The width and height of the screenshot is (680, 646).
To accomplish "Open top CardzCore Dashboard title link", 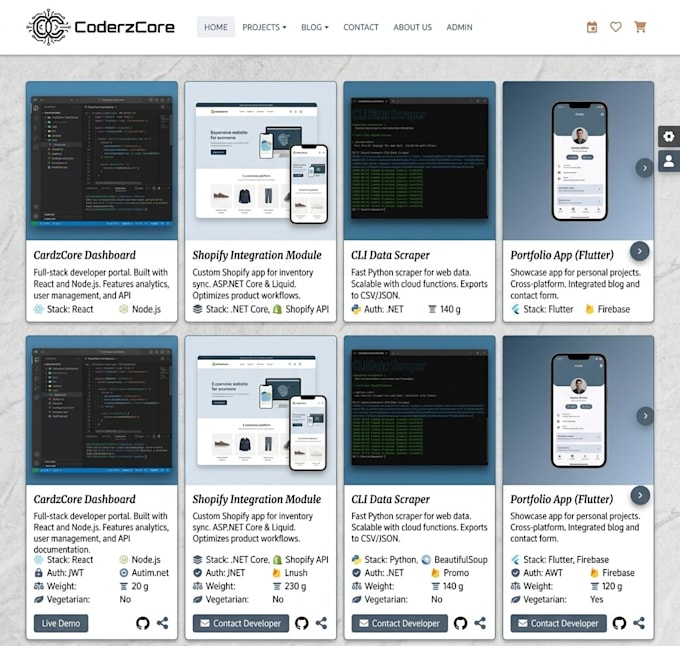I will point(85,255).
